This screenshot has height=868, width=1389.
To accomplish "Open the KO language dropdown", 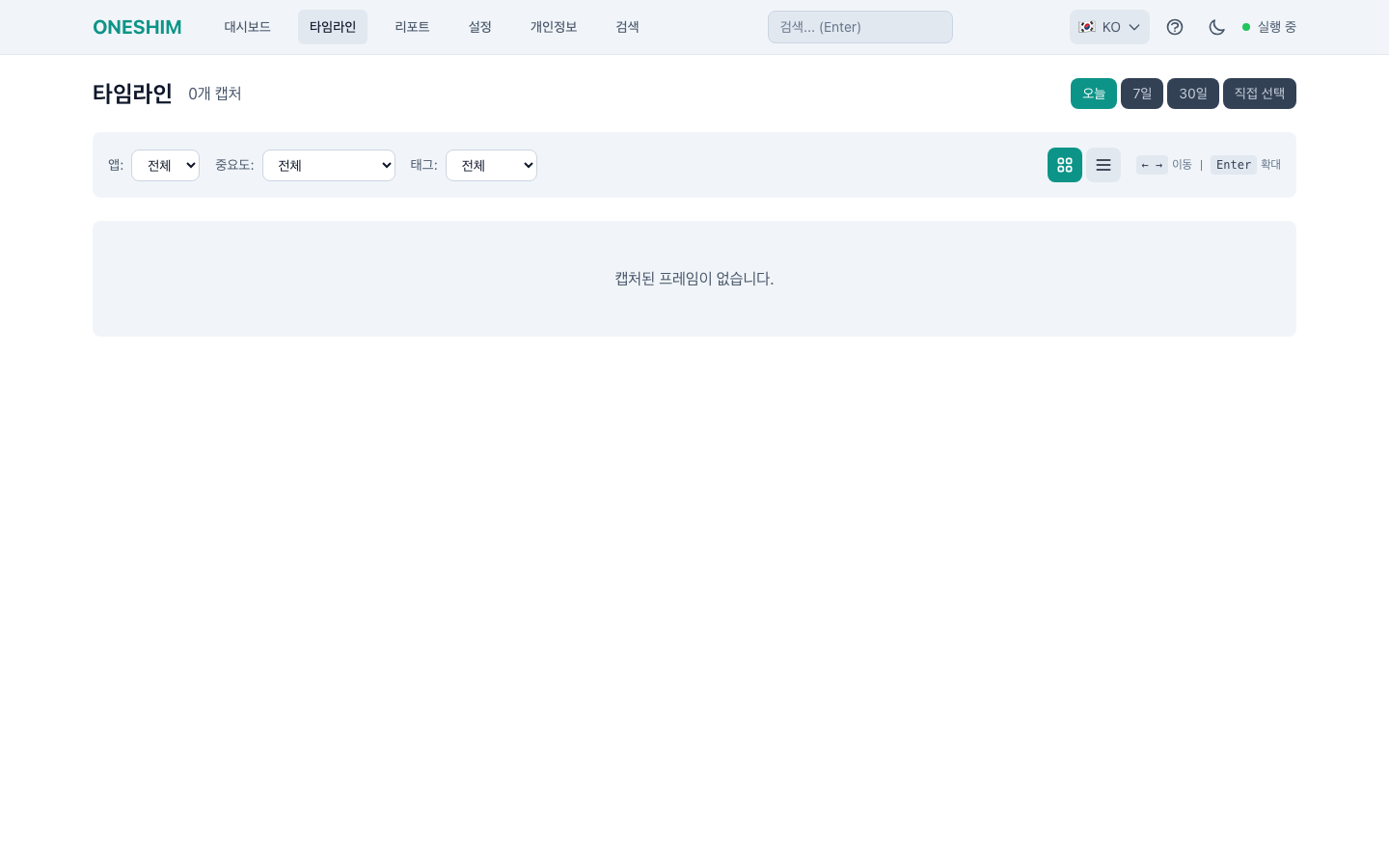I will (1110, 27).
